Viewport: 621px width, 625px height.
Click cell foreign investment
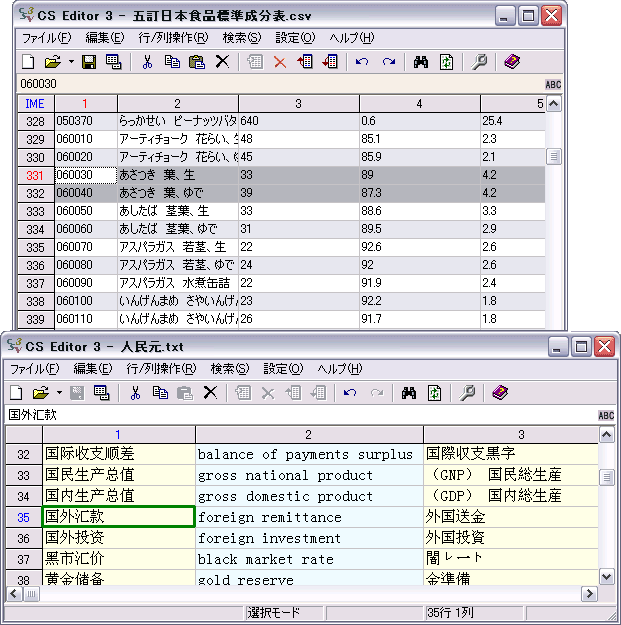309,538
